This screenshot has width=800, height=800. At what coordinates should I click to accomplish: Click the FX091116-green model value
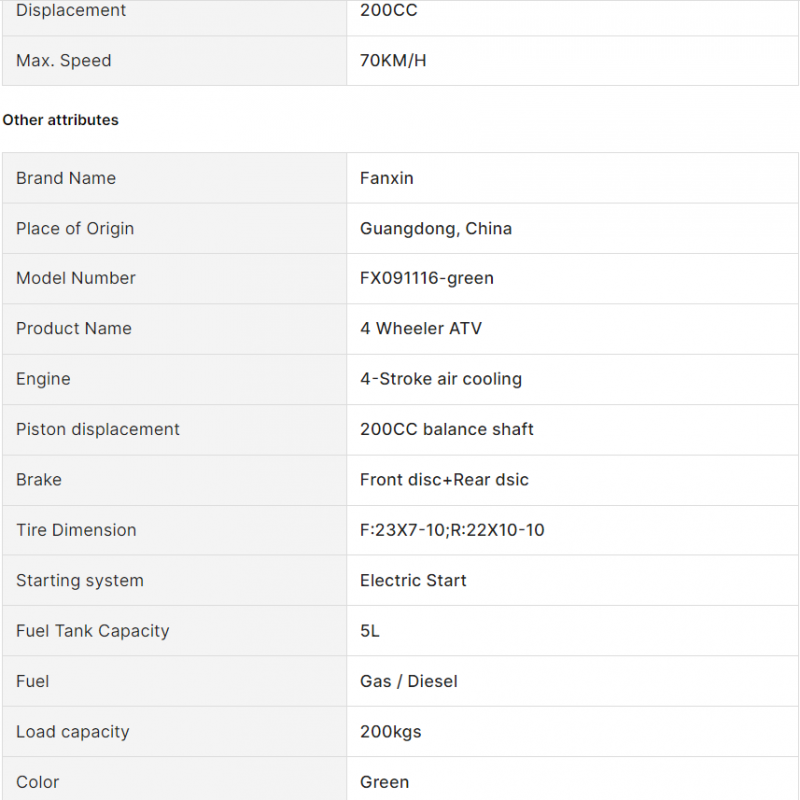coord(427,278)
